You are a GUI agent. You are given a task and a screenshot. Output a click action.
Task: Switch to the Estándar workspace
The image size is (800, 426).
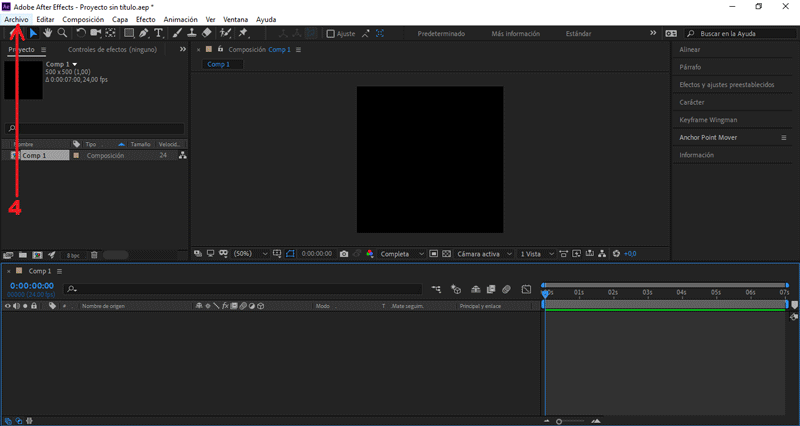pyautogui.click(x=578, y=33)
